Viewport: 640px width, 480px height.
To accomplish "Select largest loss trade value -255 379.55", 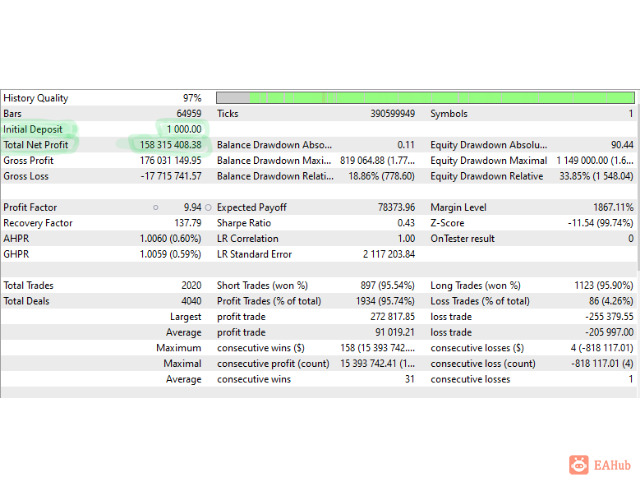I will (x=609, y=317).
